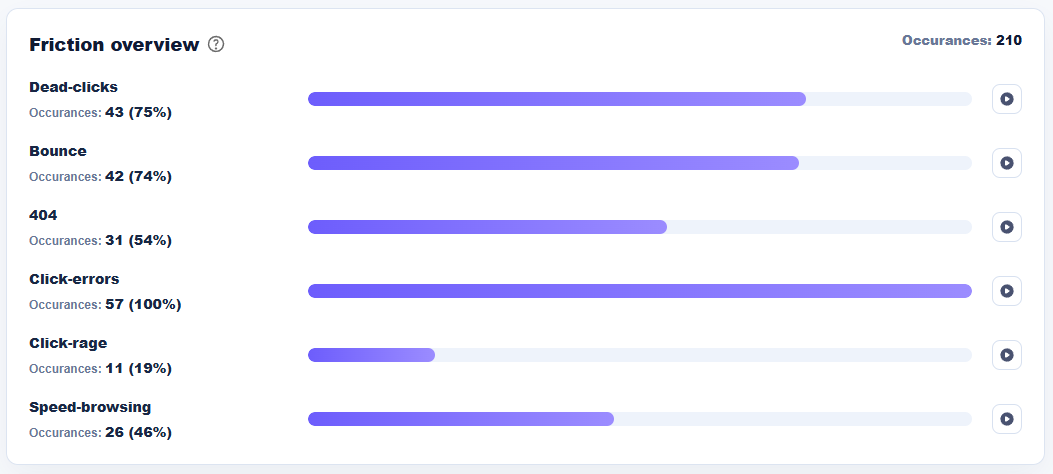This screenshot has height=474, width=1053.
Task: Select the 404 friction label
Action: click(x=43, y=215)
